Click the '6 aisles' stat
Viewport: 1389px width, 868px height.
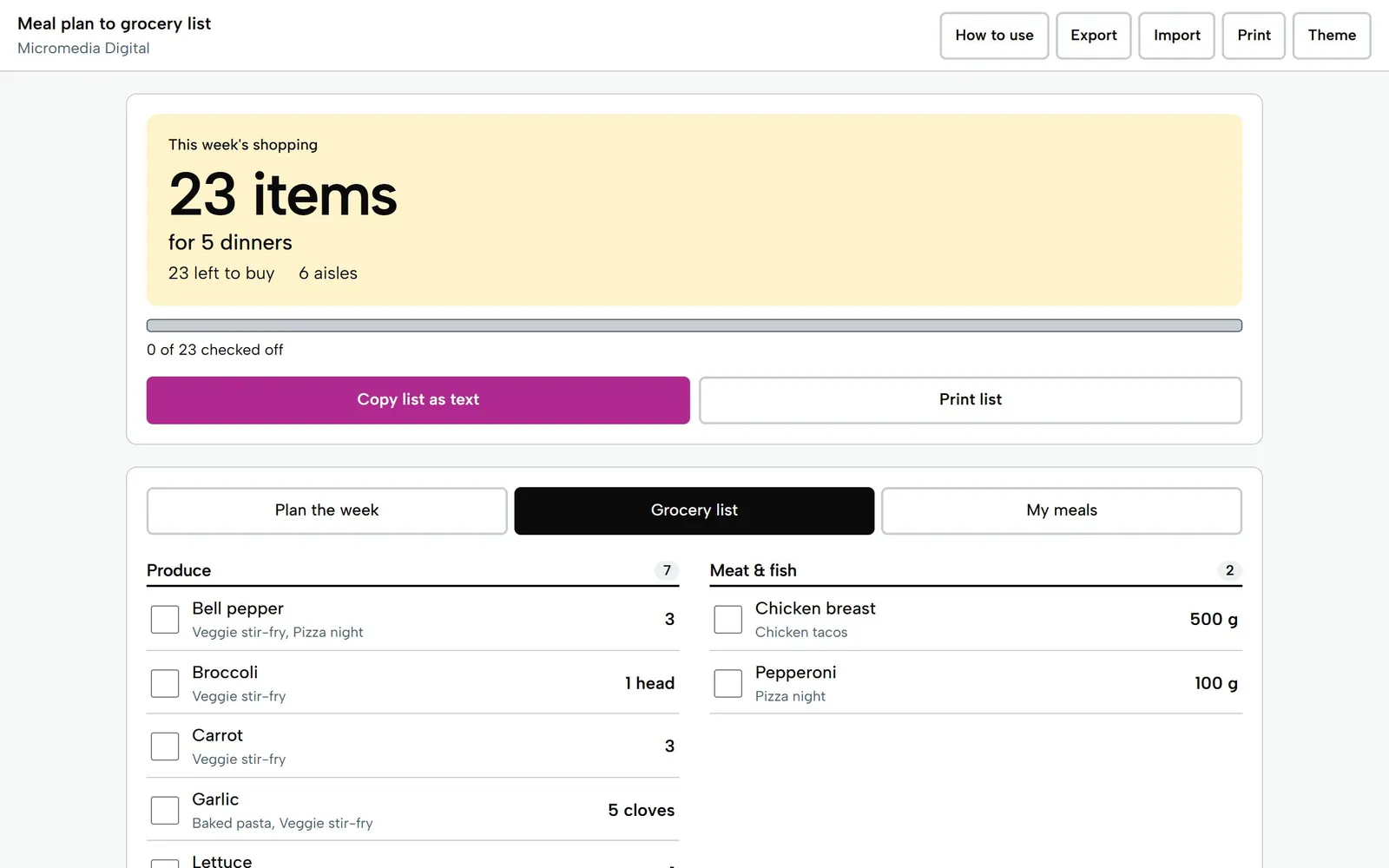coord(328,273)
